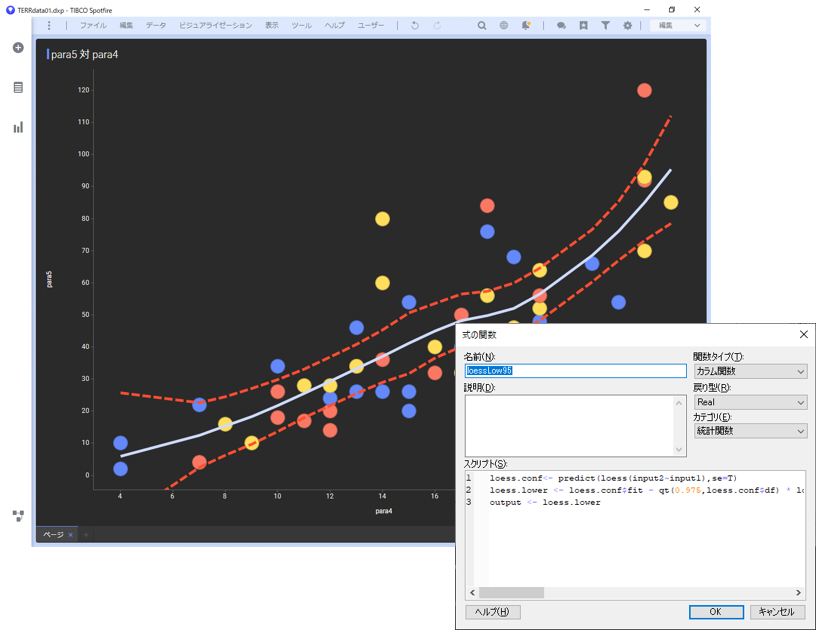This screenshot has height=633, width=820.
Task: Close the expression function dialog
Action: coord(804,334)
